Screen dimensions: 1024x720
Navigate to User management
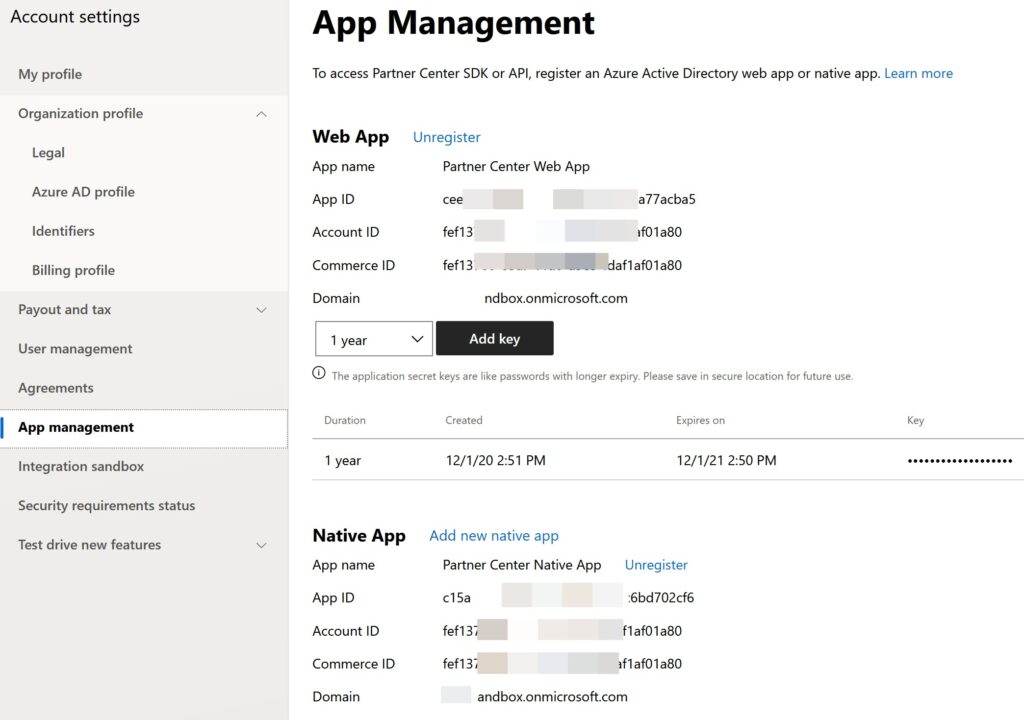click(x=75, y=349)
